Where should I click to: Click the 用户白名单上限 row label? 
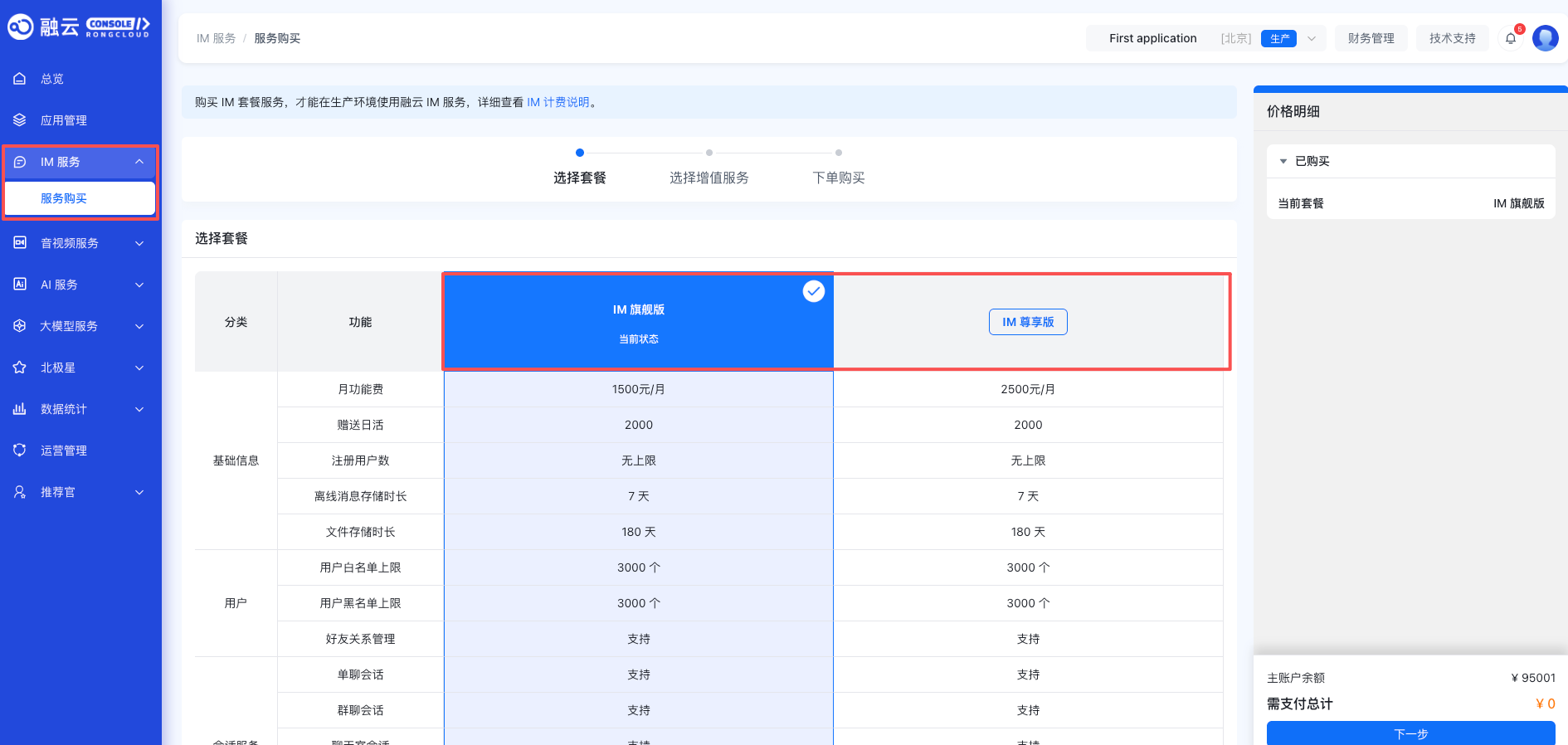coord(361,567)
